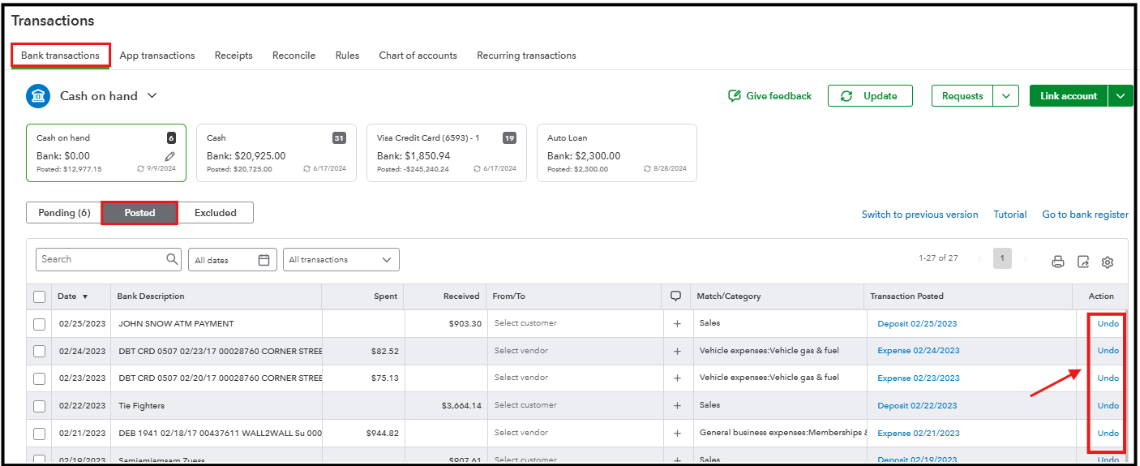This screenshot has height=466, width=1140.
Task: Expand the Cash on hand account dropdown
Action: coord(152,96)
